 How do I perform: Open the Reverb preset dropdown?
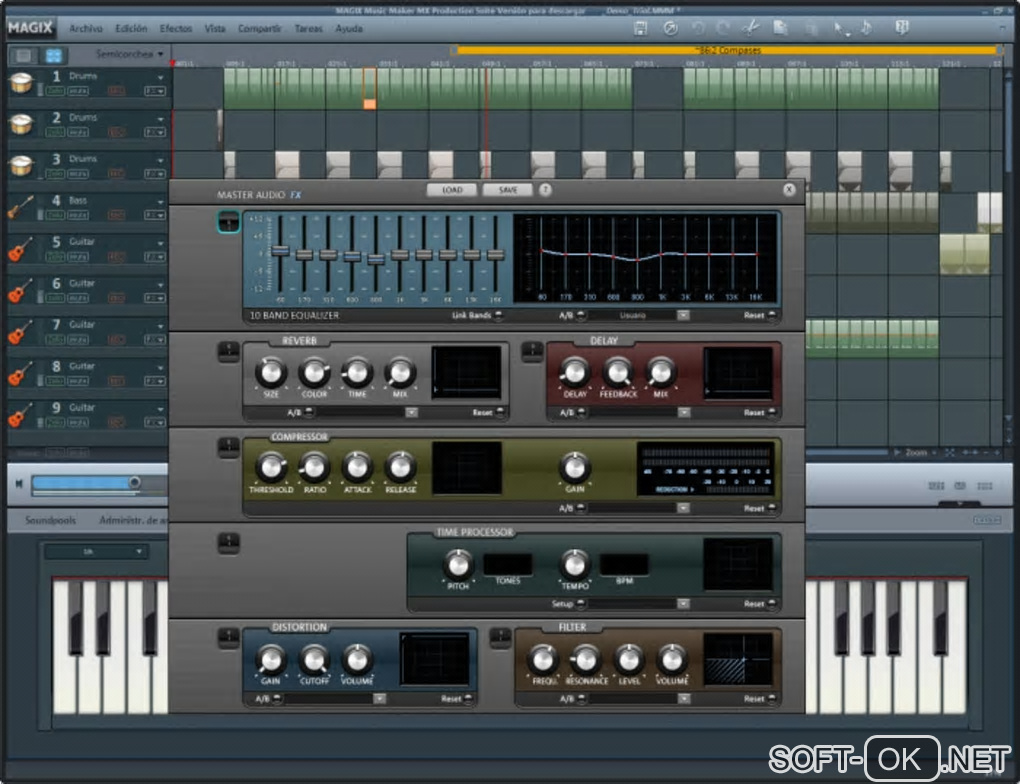pyautogui.click(x=412, y=412)
